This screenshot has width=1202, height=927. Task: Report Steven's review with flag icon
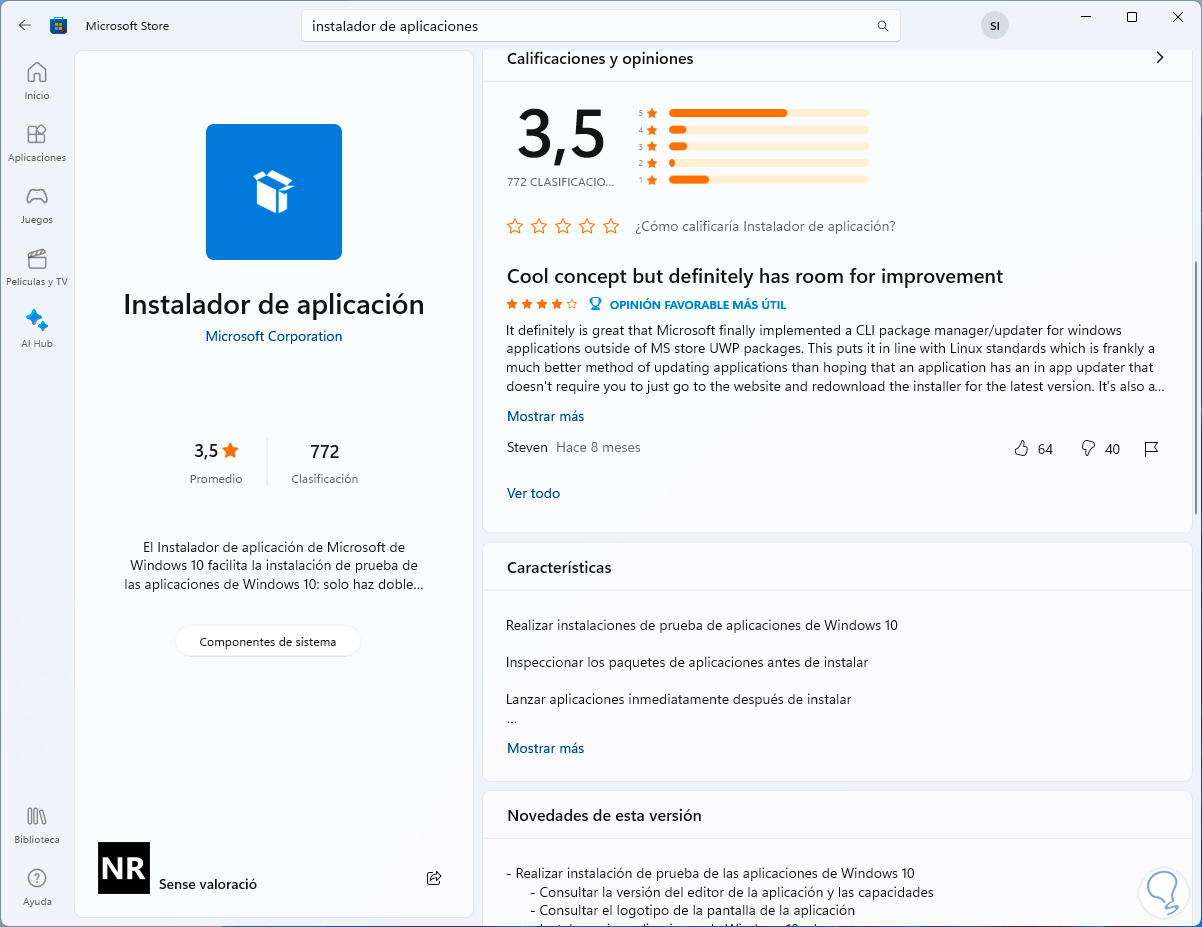1151,449
